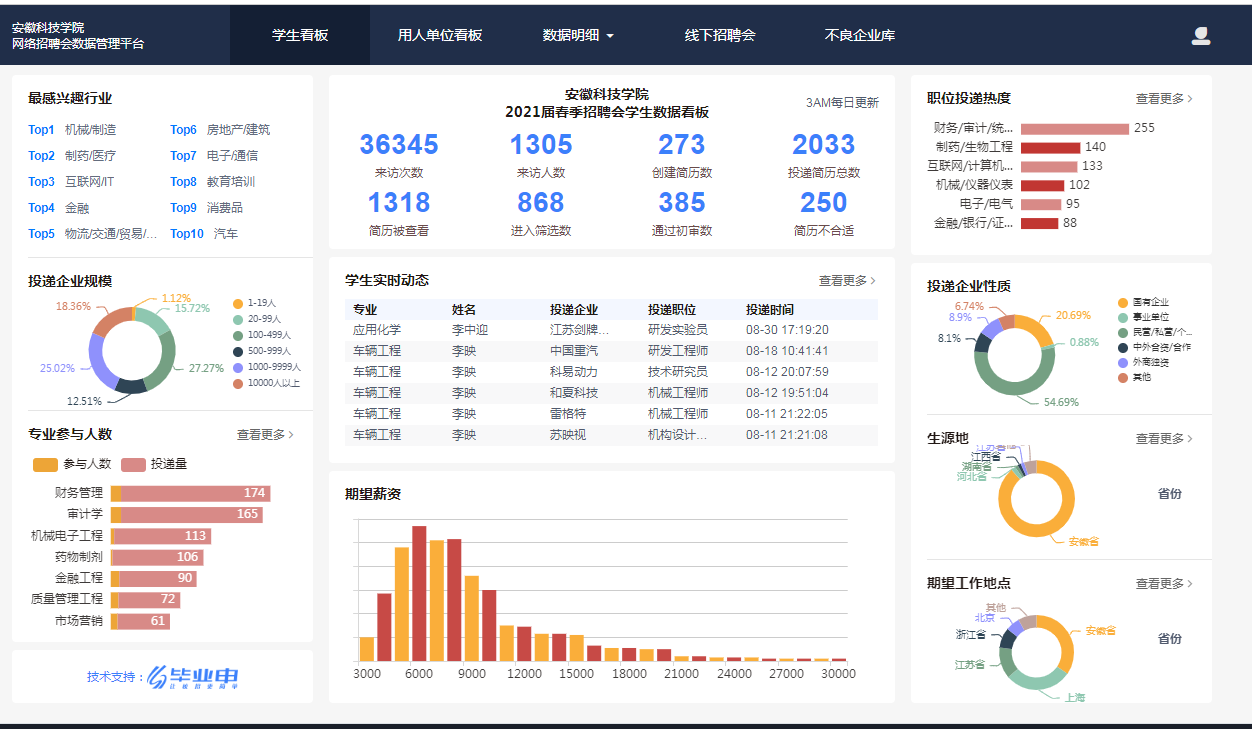This screenshot has width=1252, height=729.
Task: Open the 数据明细 dropdown menu
Action: [578, 35]
